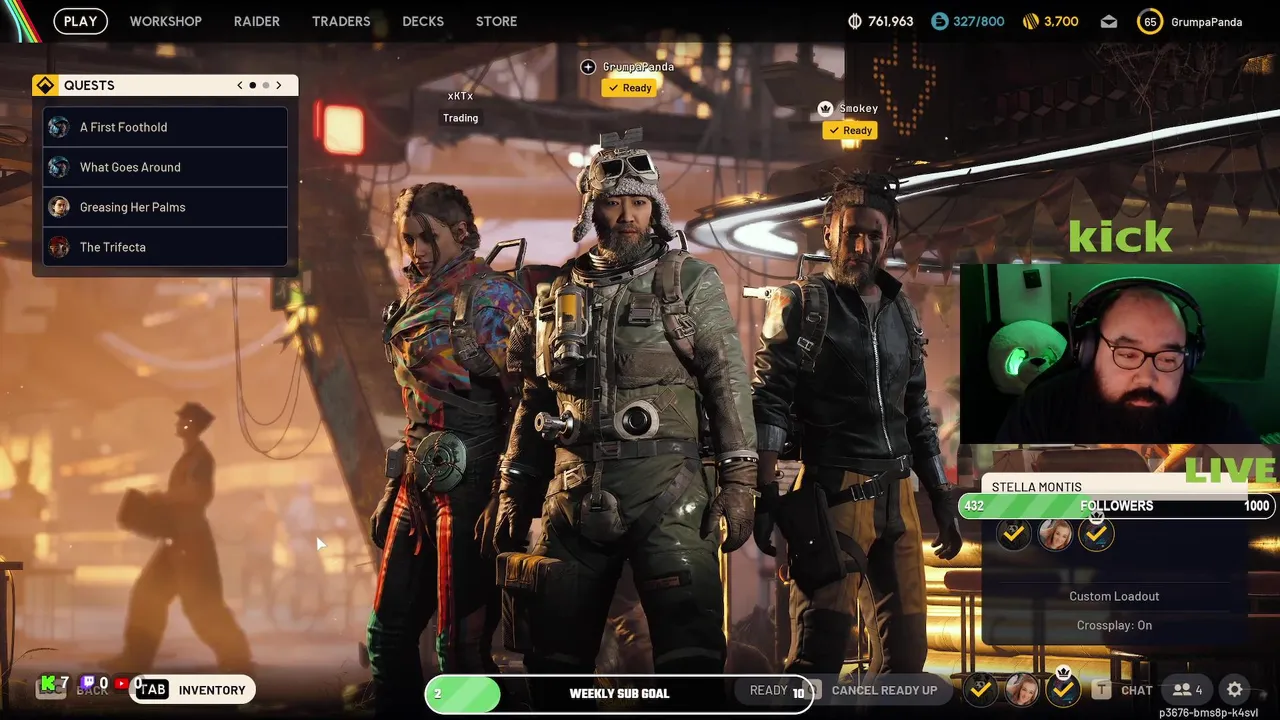Open INVENTORY with the TAB button

[194, 690]
